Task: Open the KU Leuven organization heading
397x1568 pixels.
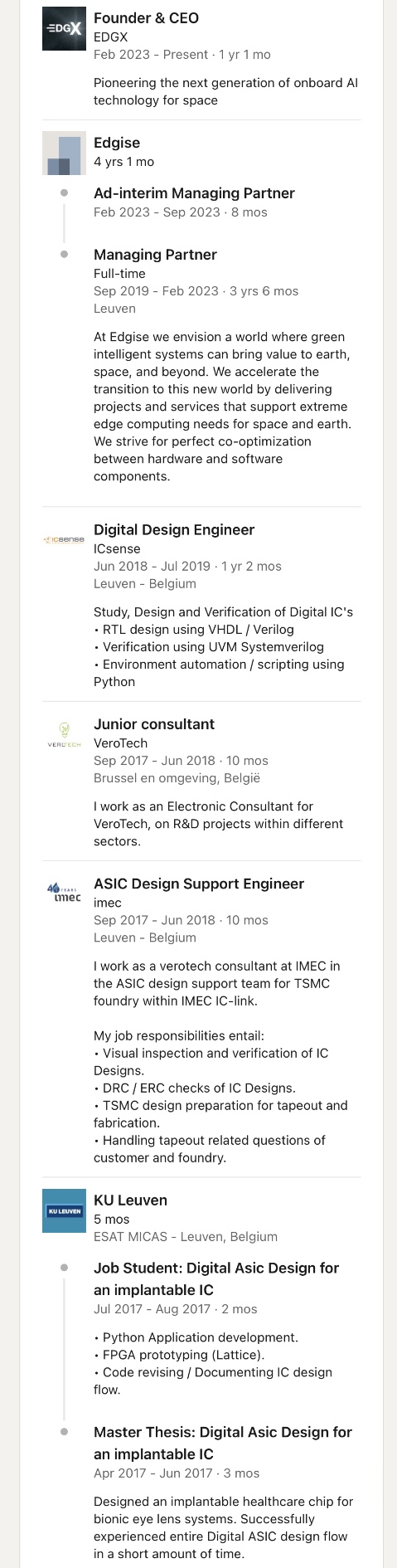Action: [130, 1200]
